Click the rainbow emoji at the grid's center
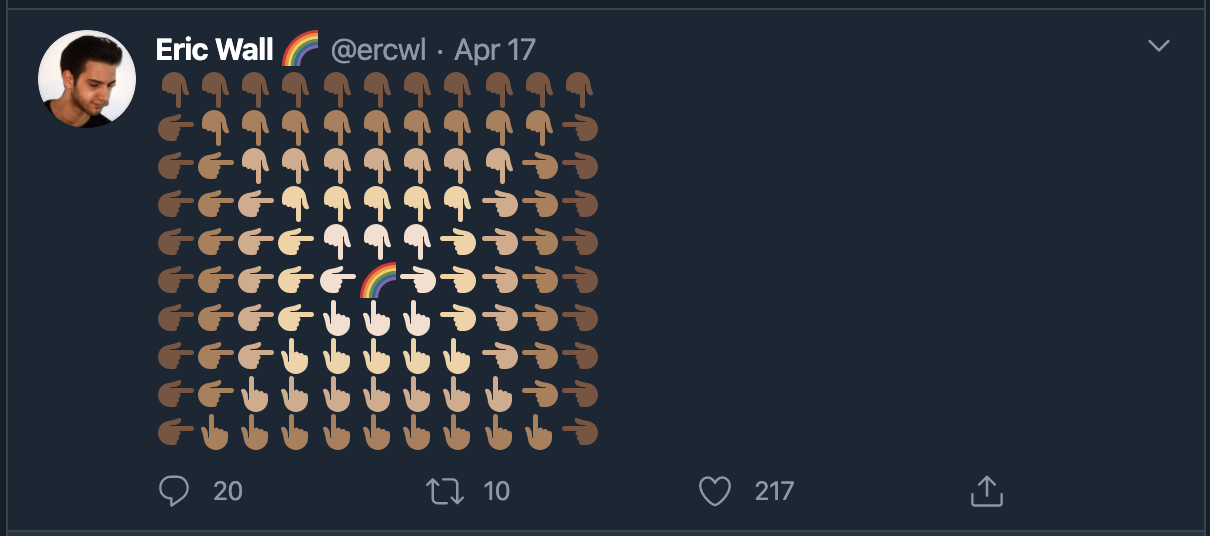Screen dimensions: 1210x536 pos(378,281)
